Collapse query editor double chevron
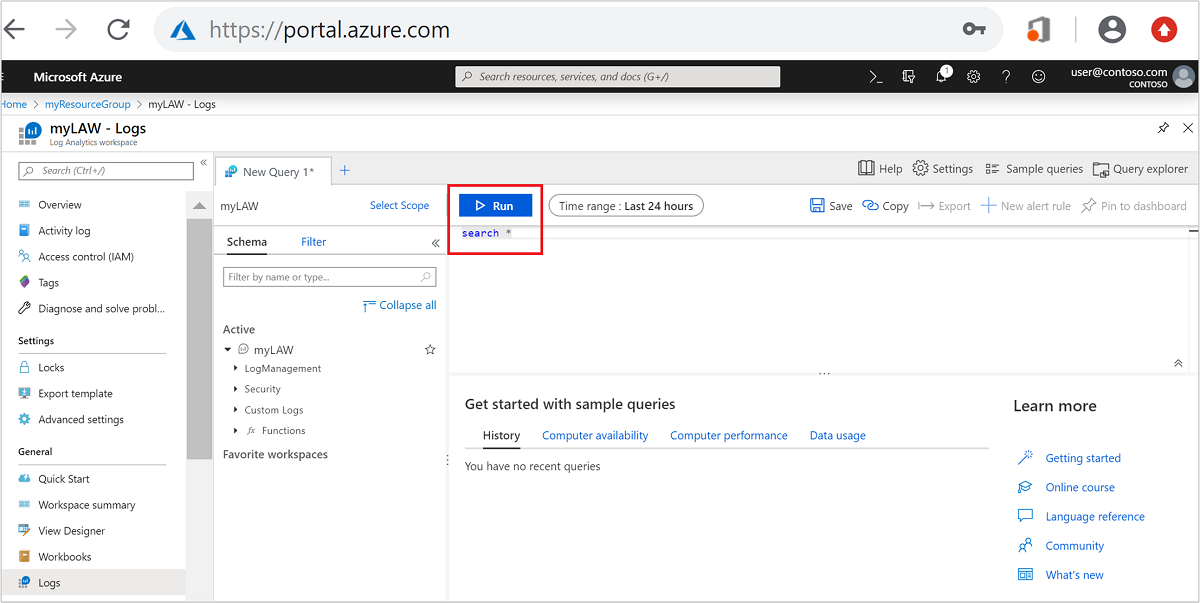Screen dimensions: 1200x603 [x=1178, y=364]
